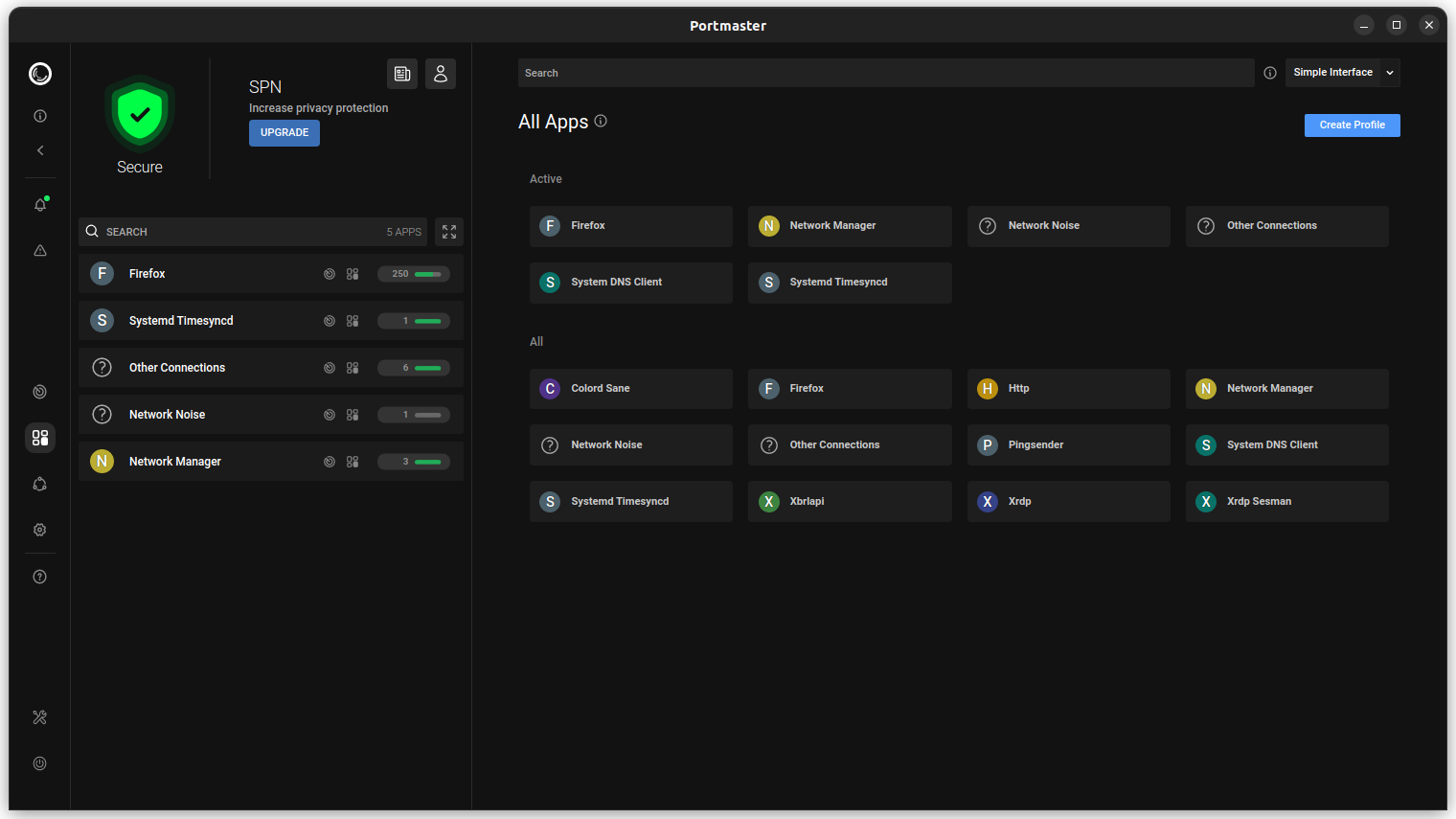Open the warning triangle sidebar icon
The width and height of the screenshot is (1456, 819).
40,251
